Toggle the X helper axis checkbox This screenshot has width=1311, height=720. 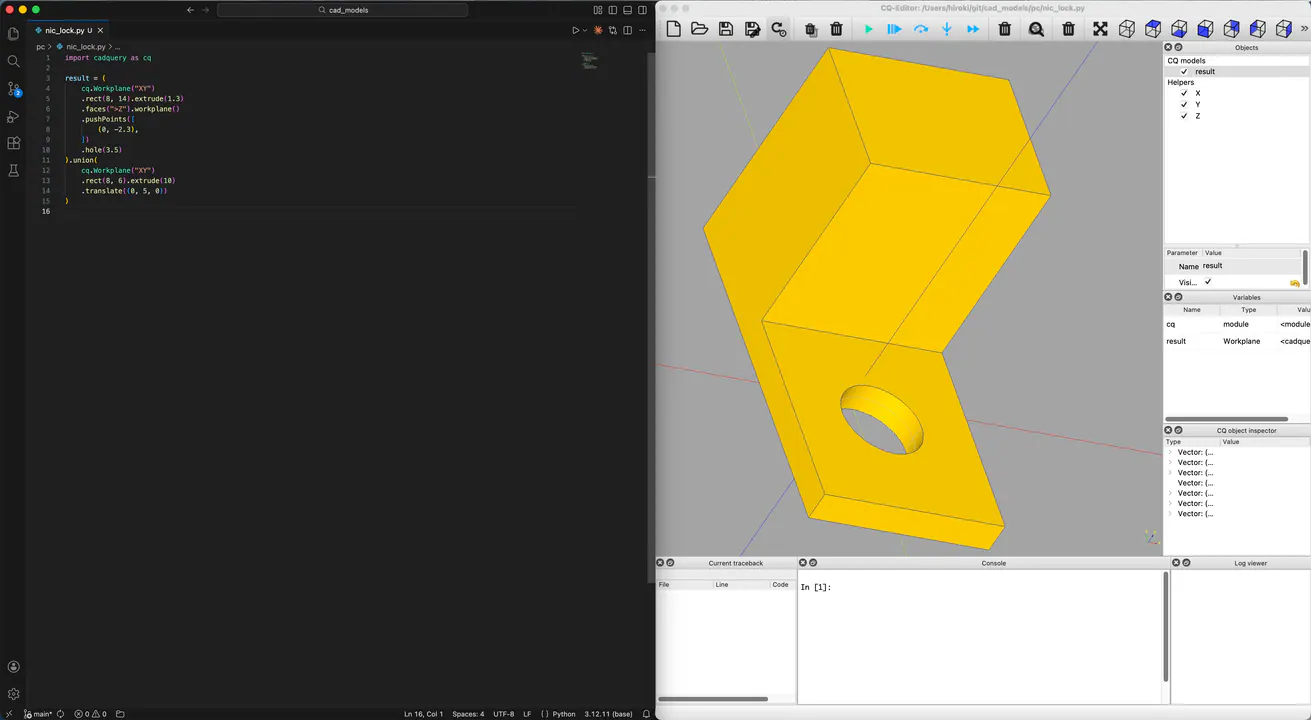pyautogui.click(x=1184, y=93)
